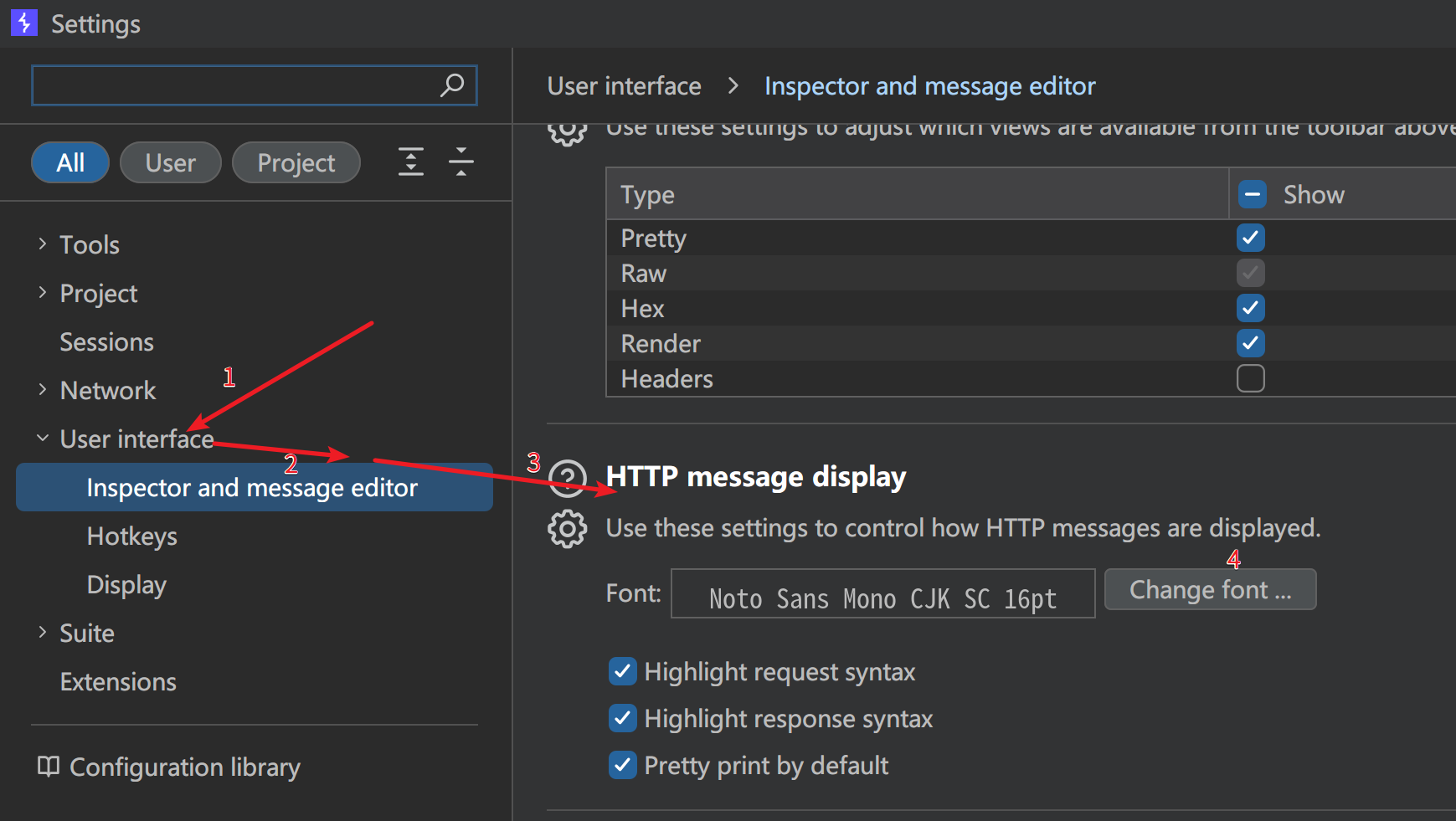Click the Project label in the tree
1456x821 pixels.
[99, 293]
